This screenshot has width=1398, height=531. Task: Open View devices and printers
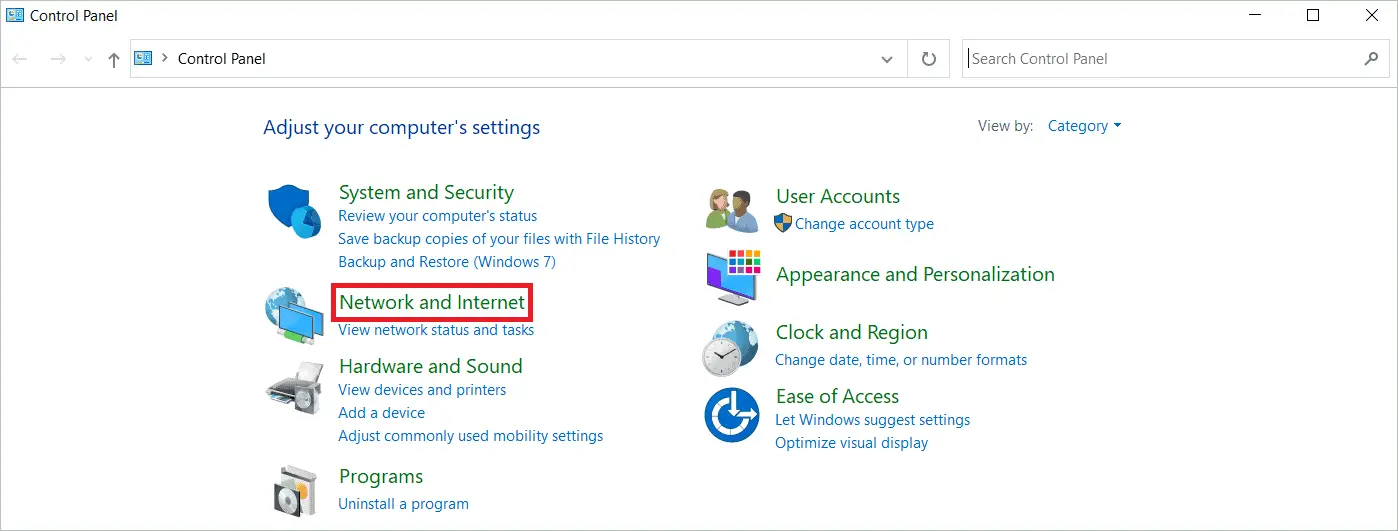pyautogui.click(x=422, y=390)
